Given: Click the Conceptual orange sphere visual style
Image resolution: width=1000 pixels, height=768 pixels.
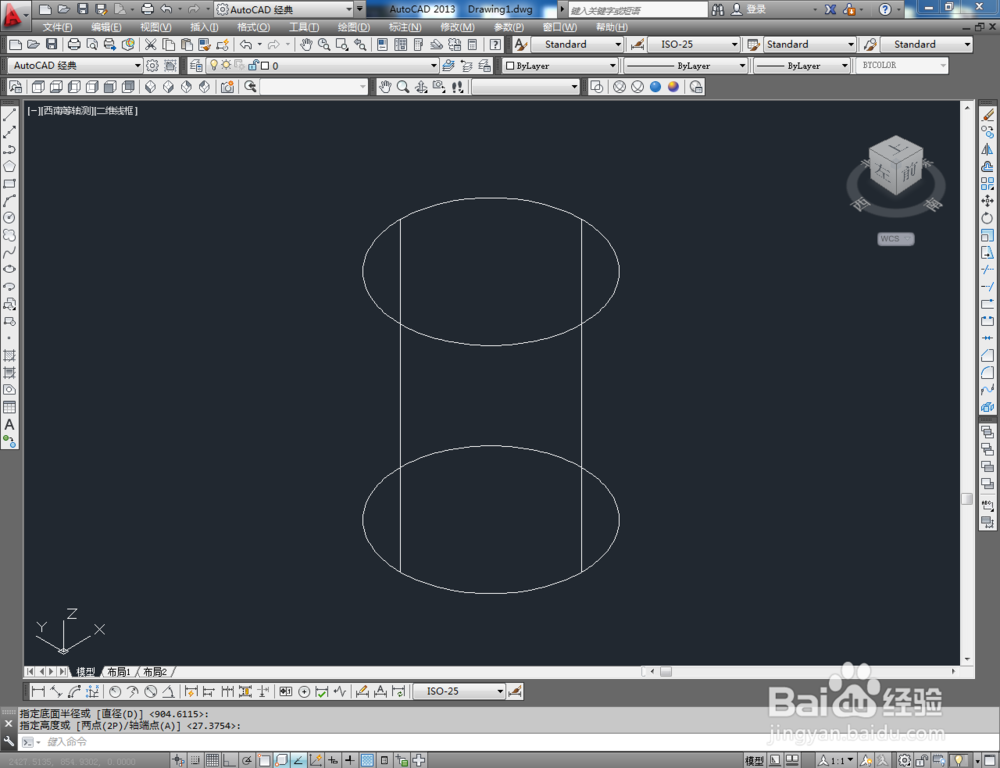Looking at the screenshot, I should coord(673,87).
